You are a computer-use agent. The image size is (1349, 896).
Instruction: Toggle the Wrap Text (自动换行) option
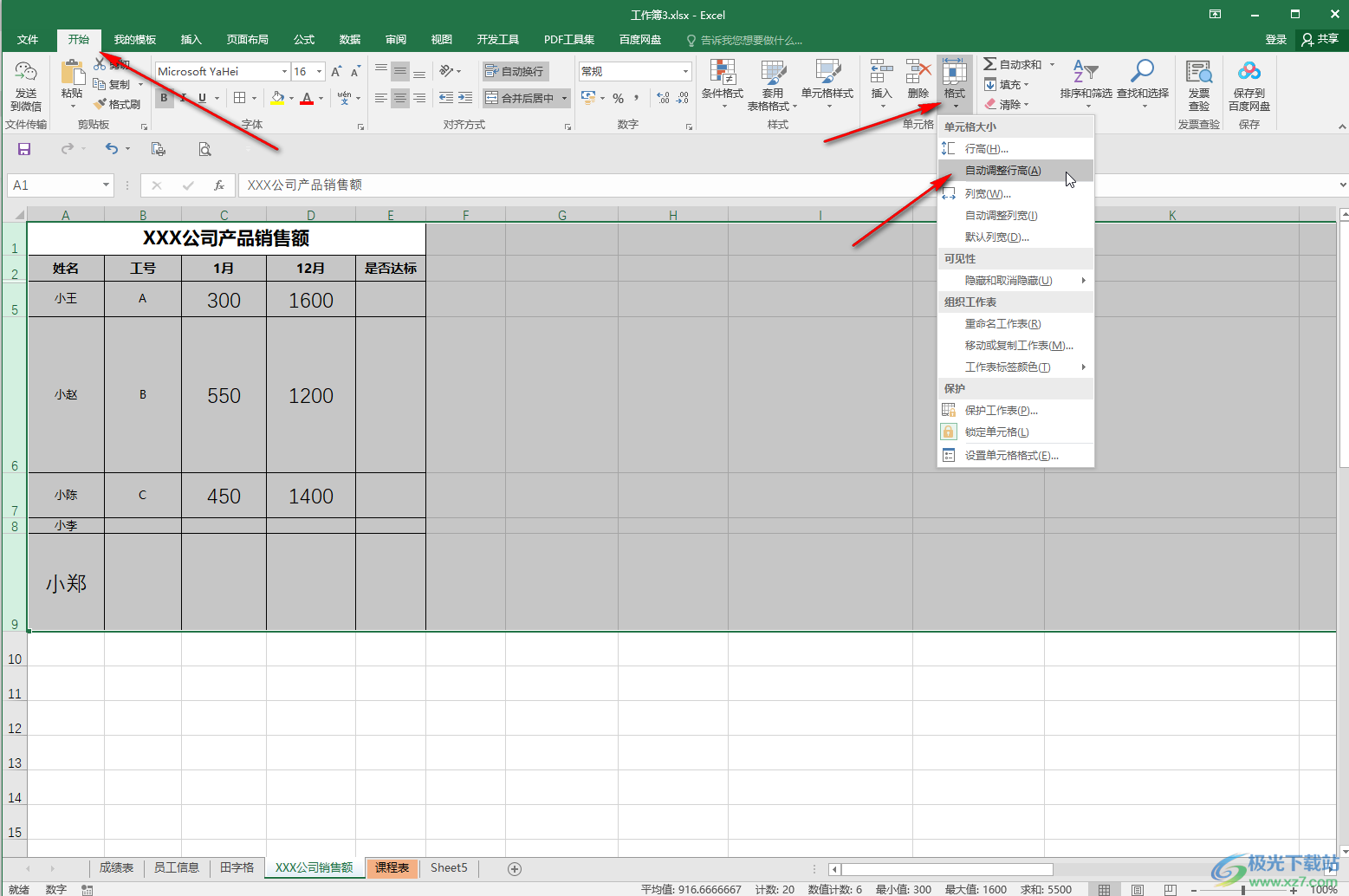pos(516,71)
